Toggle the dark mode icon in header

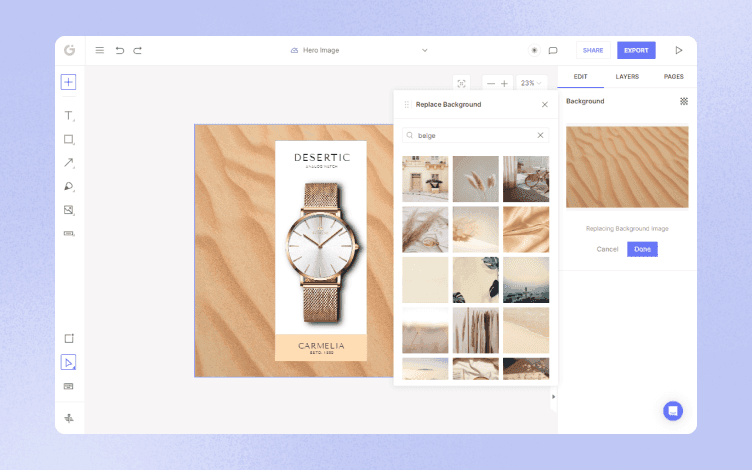[534, 50]
